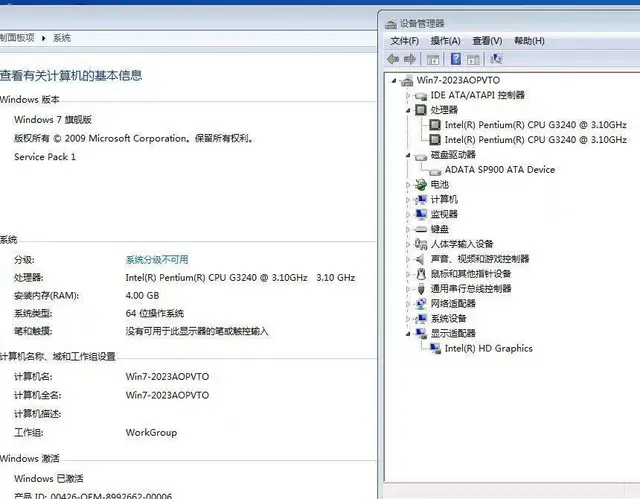Click the 设备管理器 title bar icon
Image resolution: width=640 pixels, height=499 pixels.
(x=391, y=24)
